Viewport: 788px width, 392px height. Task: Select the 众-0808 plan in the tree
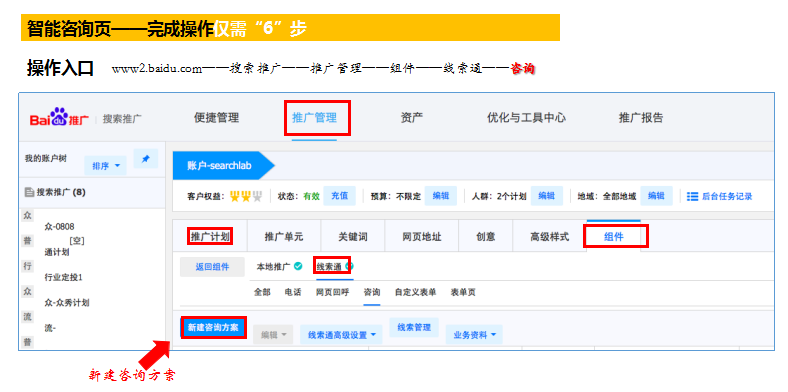tap(59, 227)
